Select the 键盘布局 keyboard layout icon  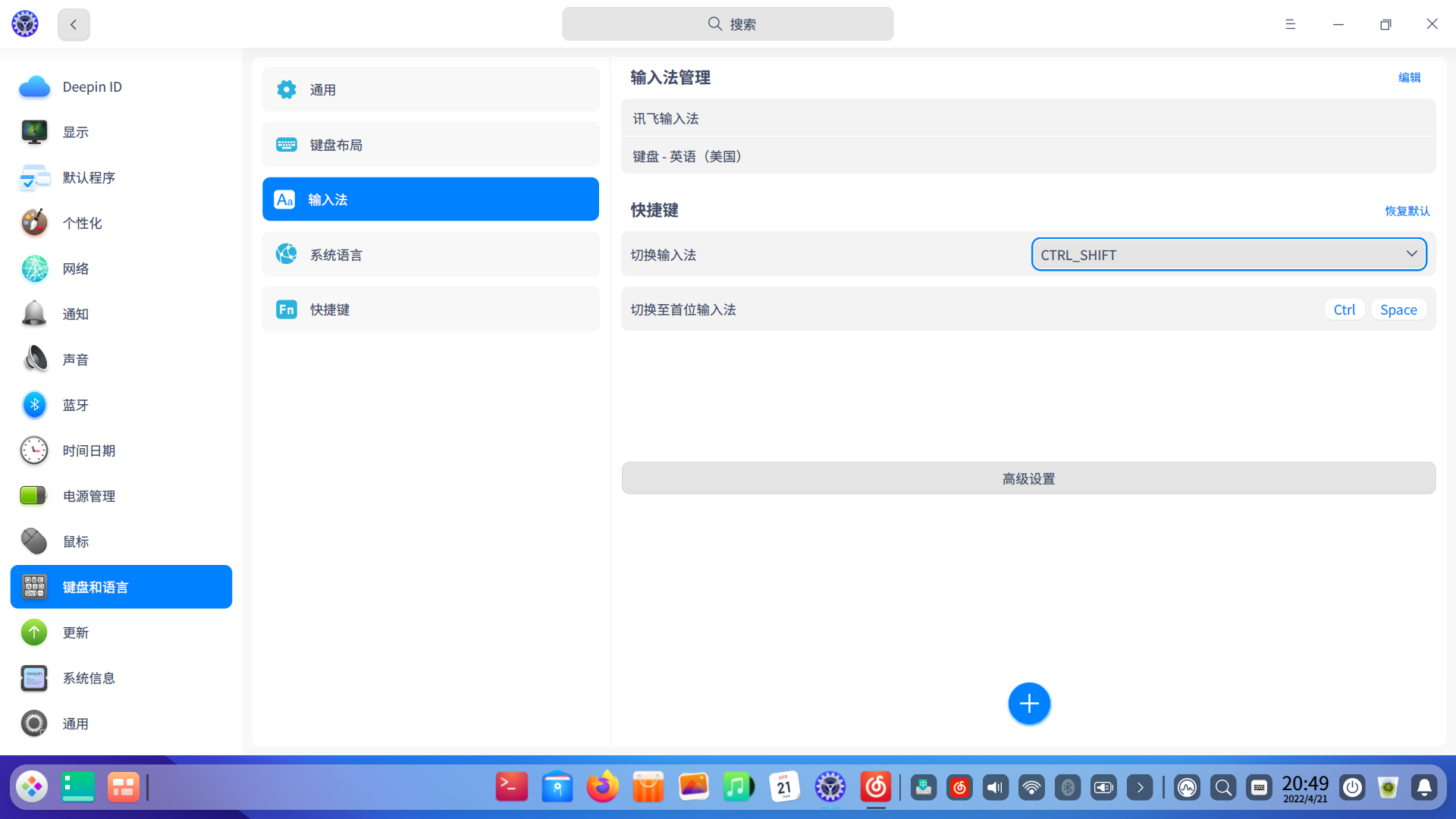pos(286,144)
